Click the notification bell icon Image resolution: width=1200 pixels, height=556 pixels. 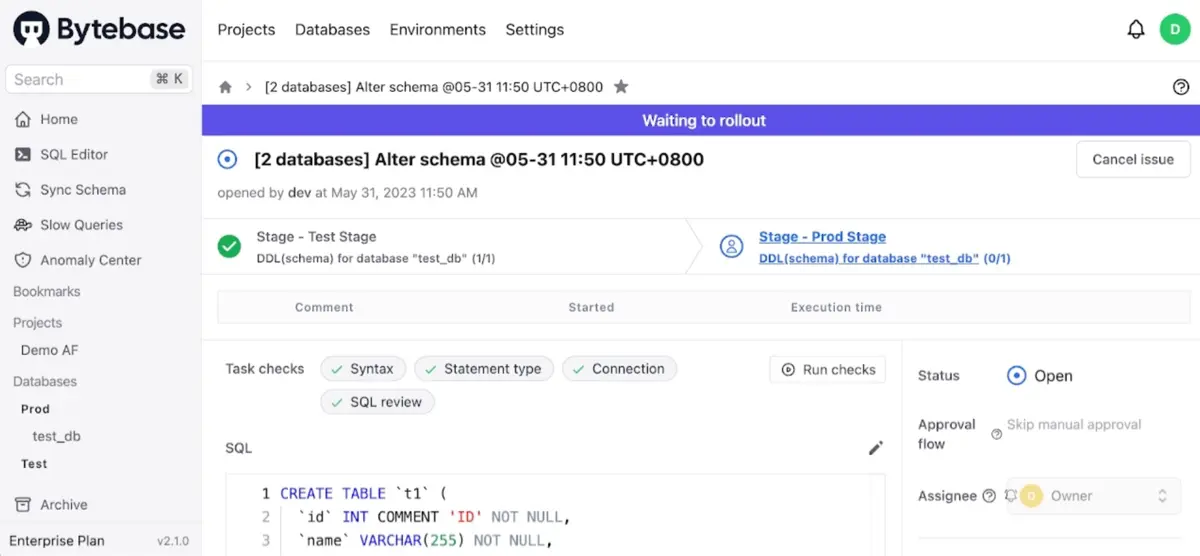coord(1136,30)
